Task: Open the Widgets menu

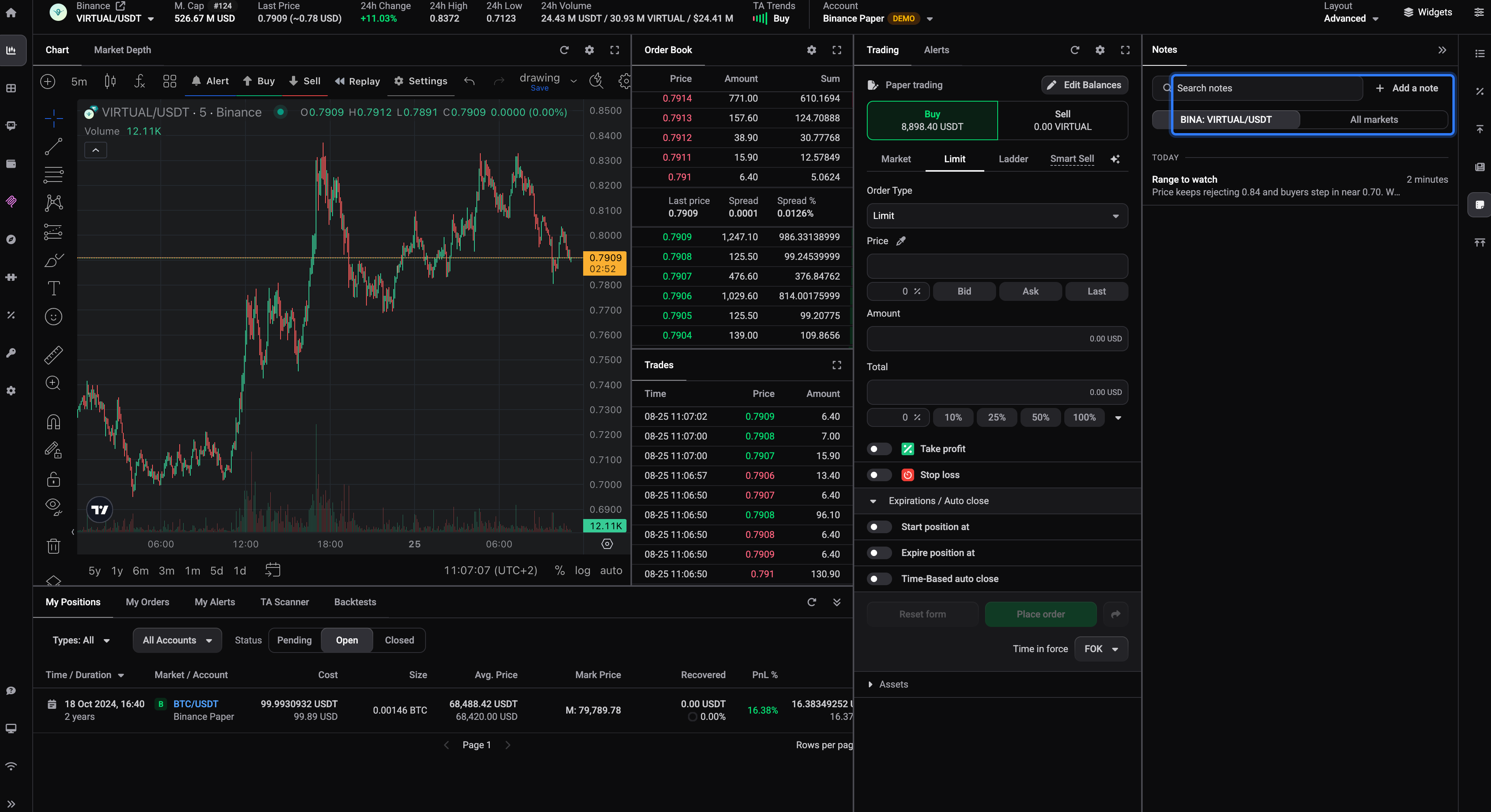Action: pyautogui.click(x=1427, y=12)
